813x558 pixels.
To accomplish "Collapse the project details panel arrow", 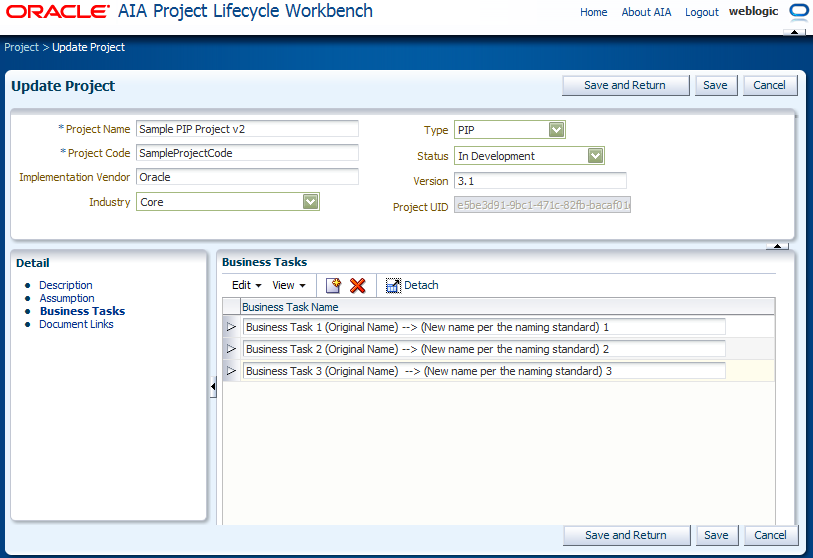I will [777, 246].
